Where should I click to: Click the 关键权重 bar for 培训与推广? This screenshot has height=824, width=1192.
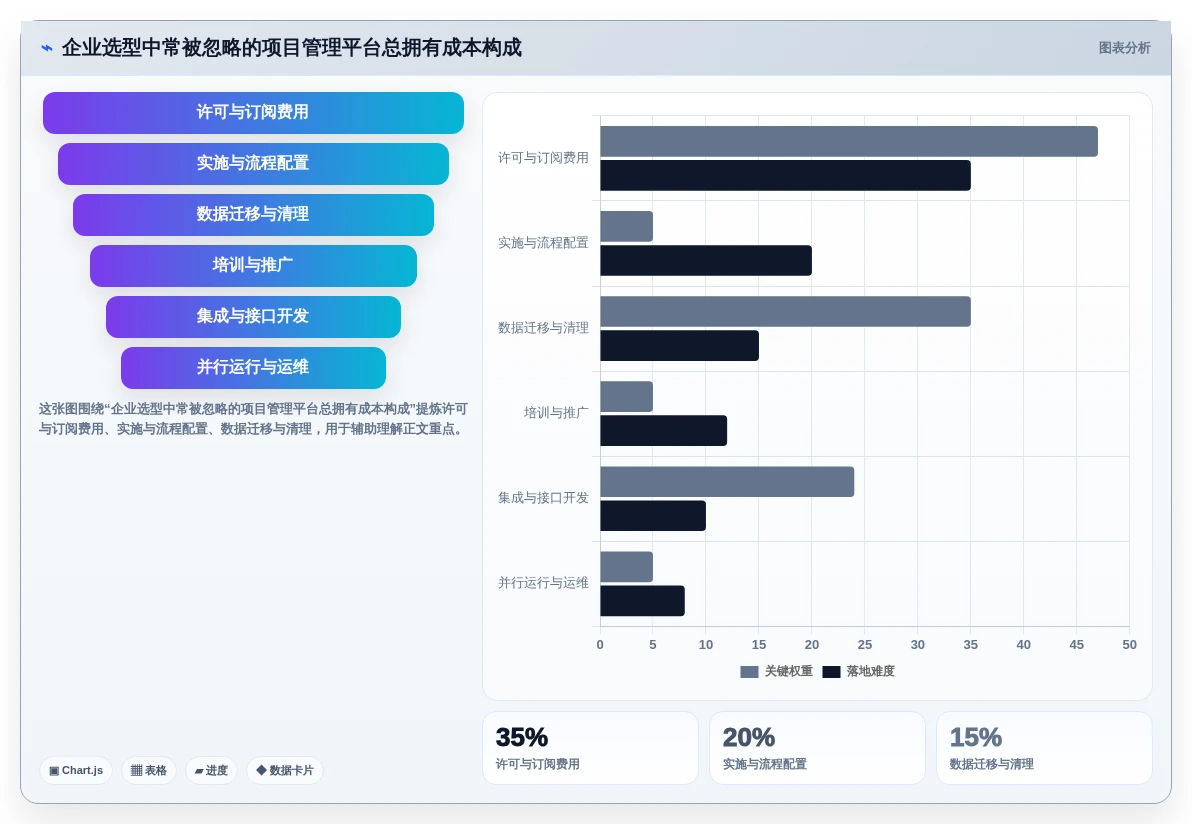pos(626,397)
